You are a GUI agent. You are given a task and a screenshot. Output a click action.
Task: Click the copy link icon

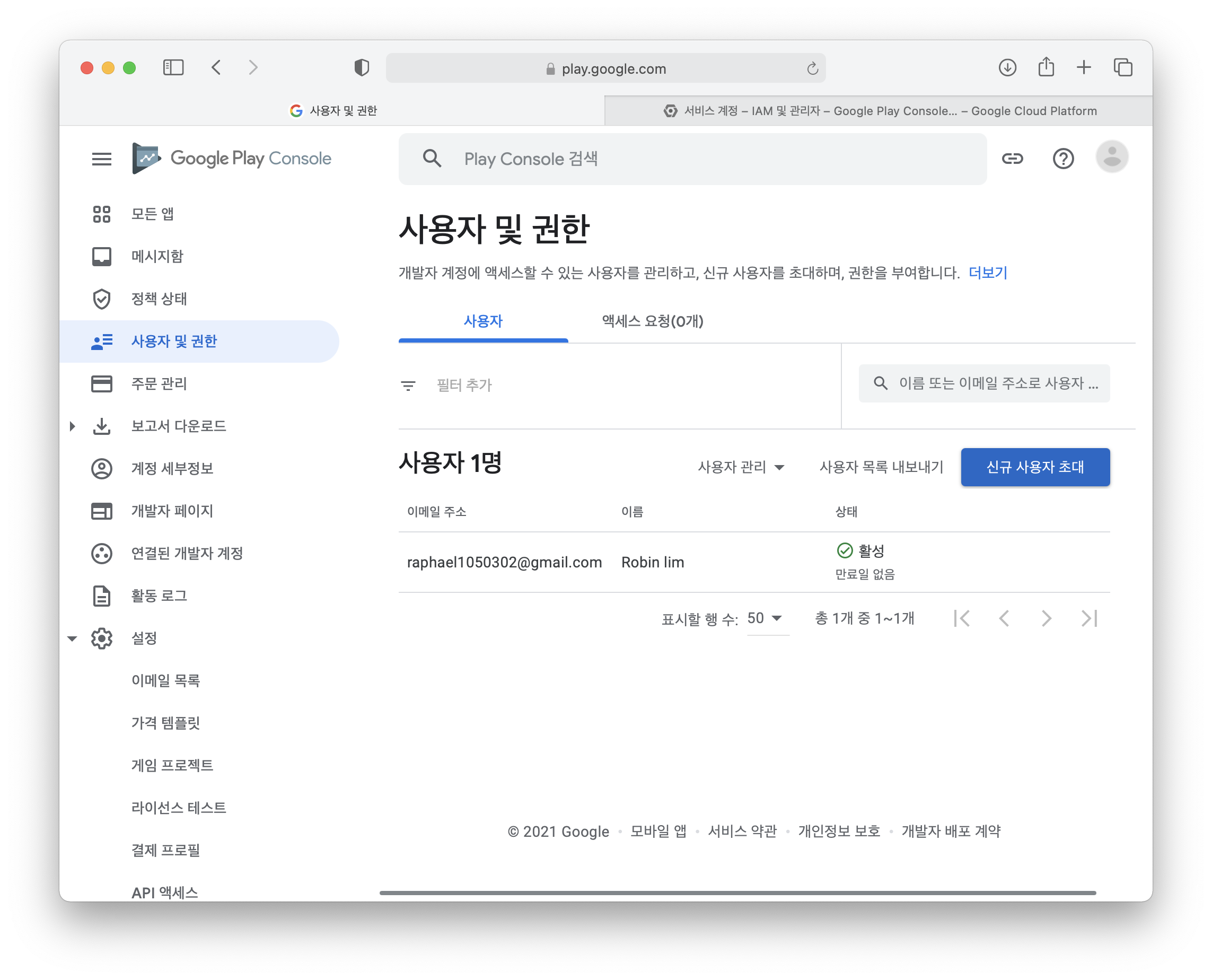(x=1012, y=159)
